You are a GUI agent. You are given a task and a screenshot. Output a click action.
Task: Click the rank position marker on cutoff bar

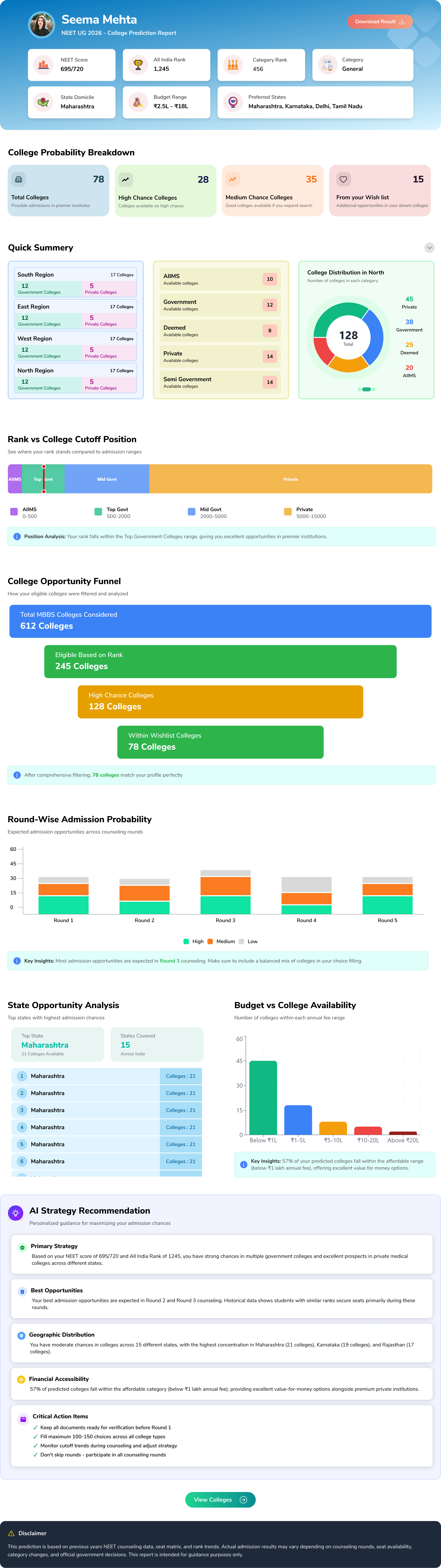tap(44, 479)
